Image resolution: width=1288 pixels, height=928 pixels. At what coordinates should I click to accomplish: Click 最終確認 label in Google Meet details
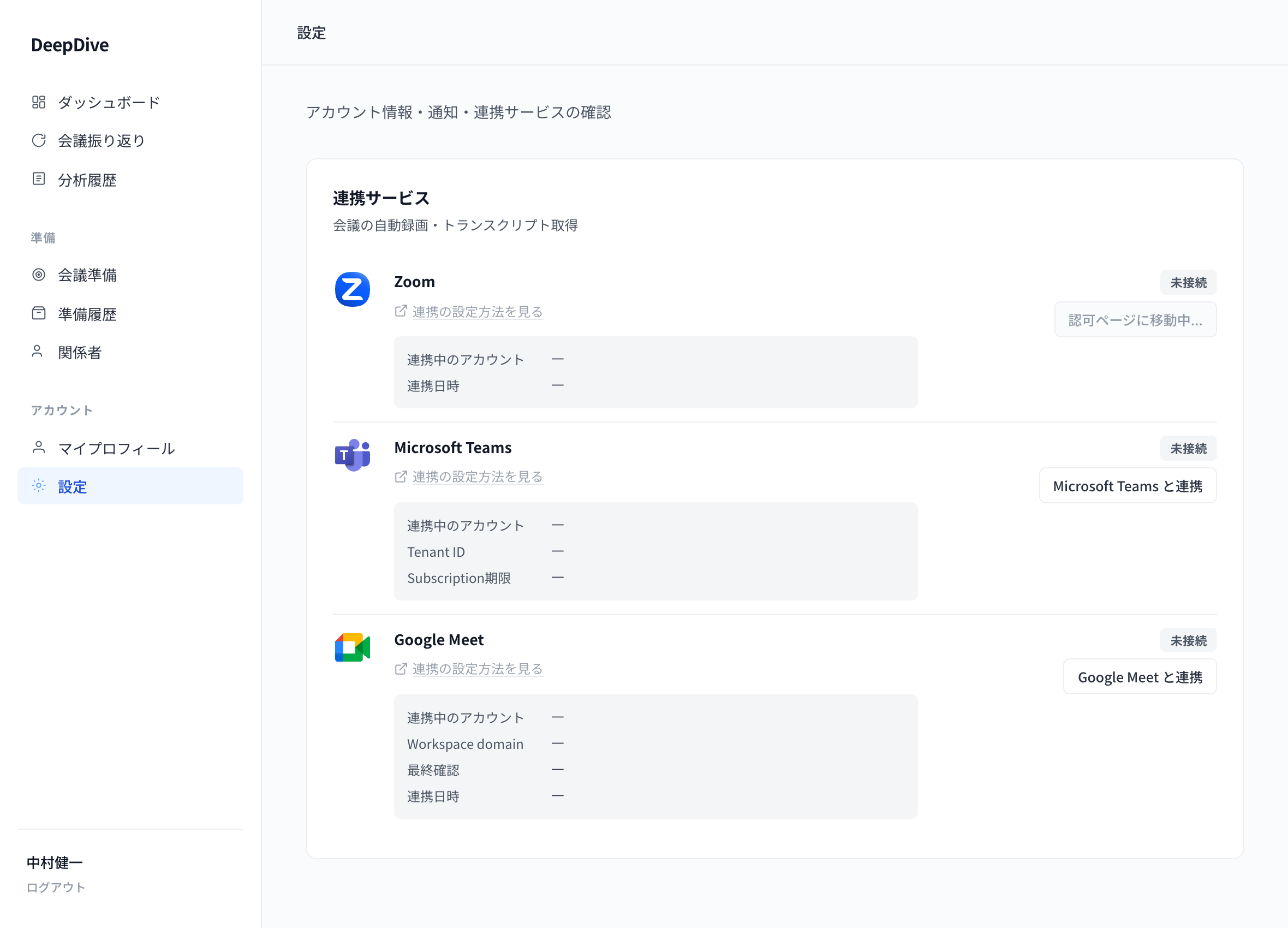coord(433,770)
